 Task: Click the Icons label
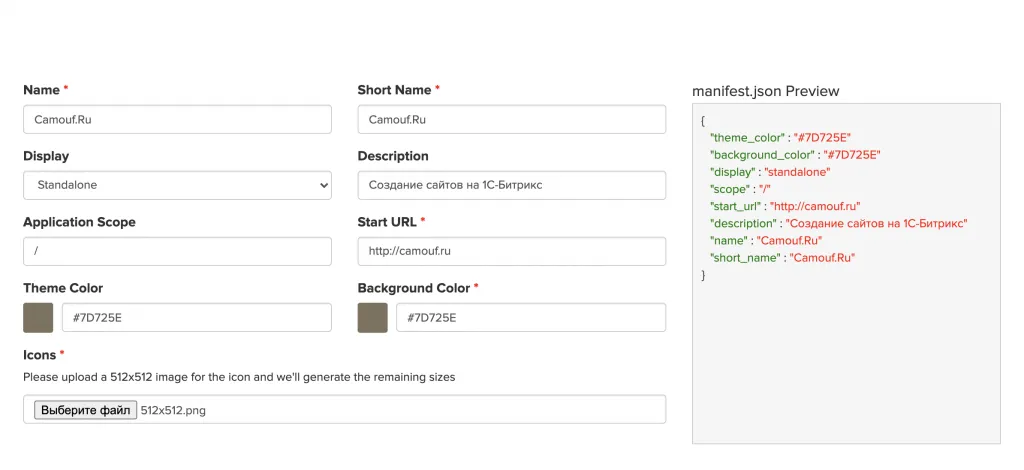coord(44,355)
